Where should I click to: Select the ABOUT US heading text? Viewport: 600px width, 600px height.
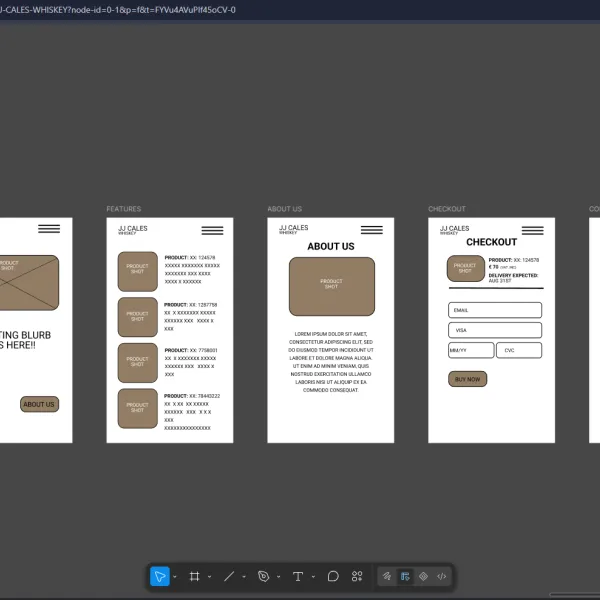[x=331, y=246]
